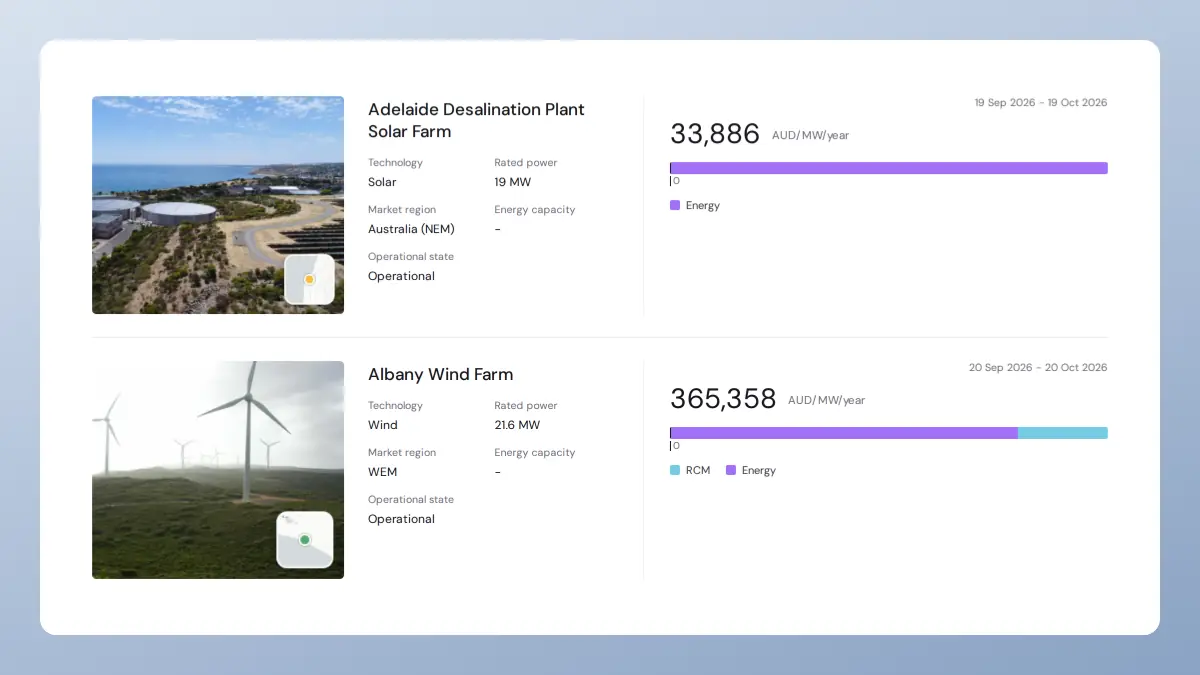1200x675 pixels.
Task: Click Albany's 'Operational' state value
Action: (401, 519)
